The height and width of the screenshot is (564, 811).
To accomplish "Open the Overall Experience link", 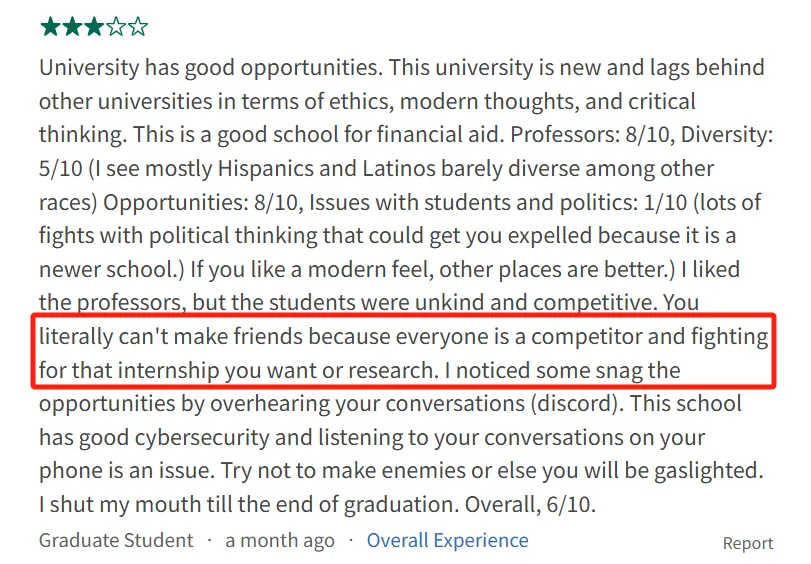I will click(447, 540).
